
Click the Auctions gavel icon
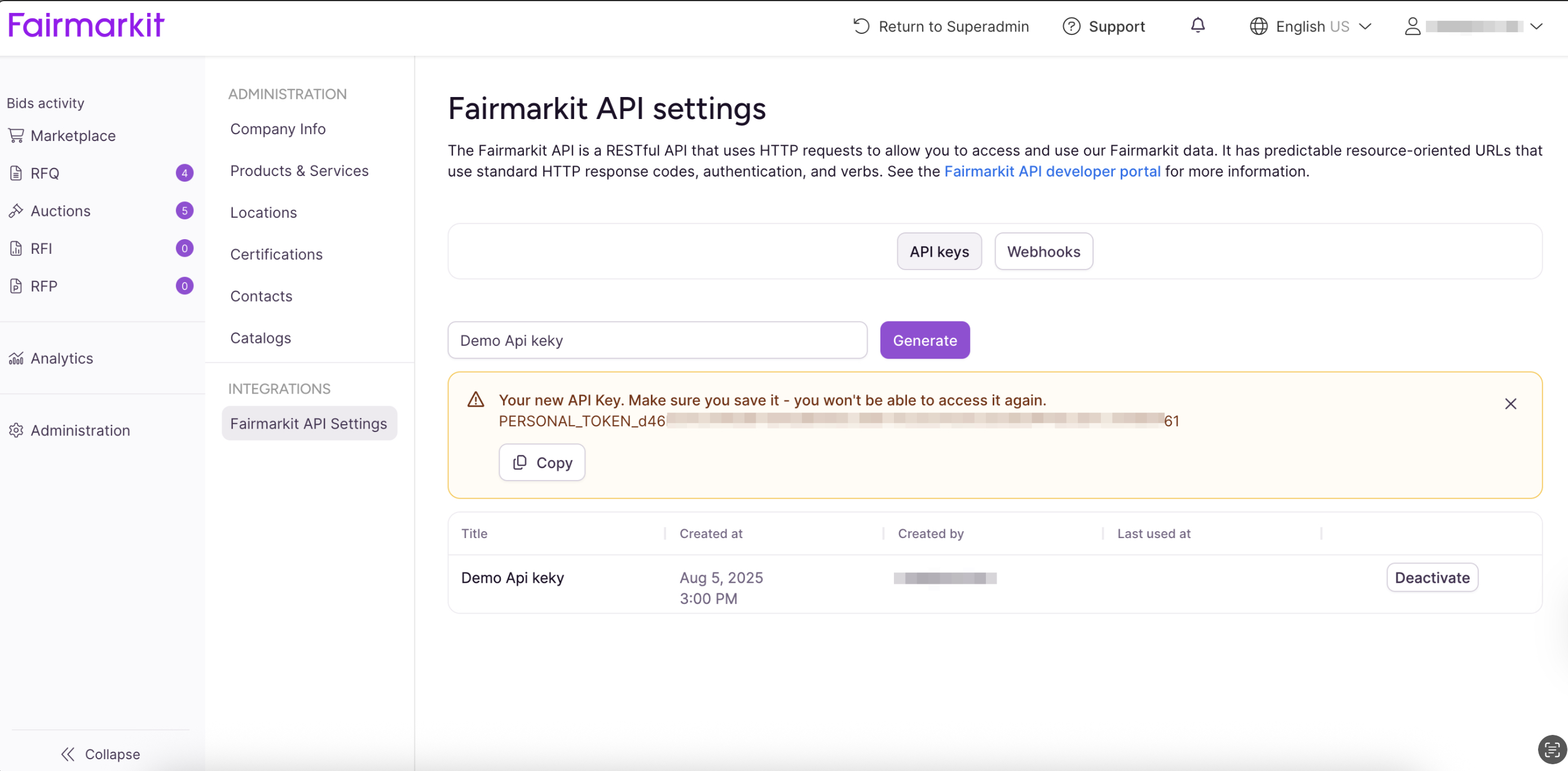tap(16, 210)
